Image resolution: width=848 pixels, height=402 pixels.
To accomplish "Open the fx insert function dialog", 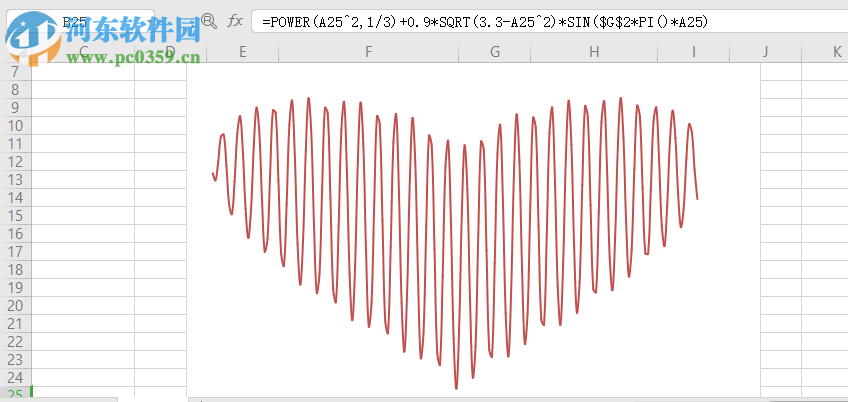I will click(x=235, y=21).
